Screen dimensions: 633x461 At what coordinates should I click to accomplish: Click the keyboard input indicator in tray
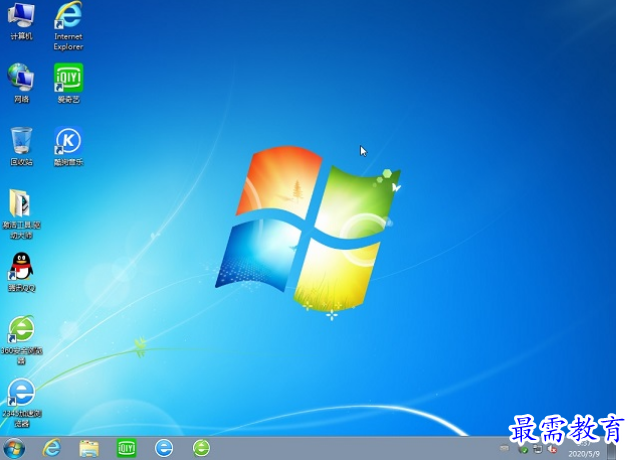[505, 448]
